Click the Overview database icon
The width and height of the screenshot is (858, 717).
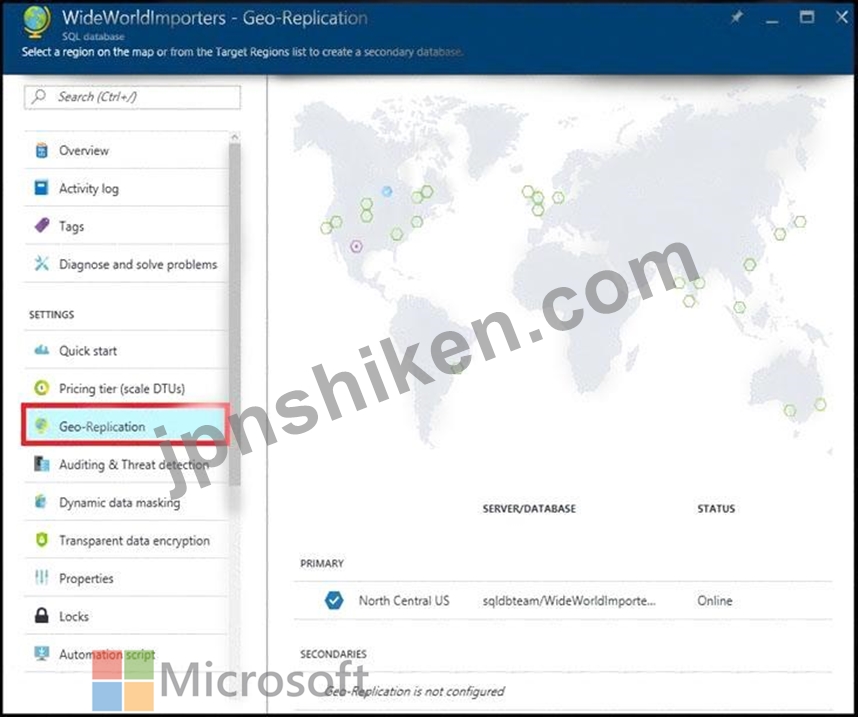pyautogui.click(x=42, y=150)
